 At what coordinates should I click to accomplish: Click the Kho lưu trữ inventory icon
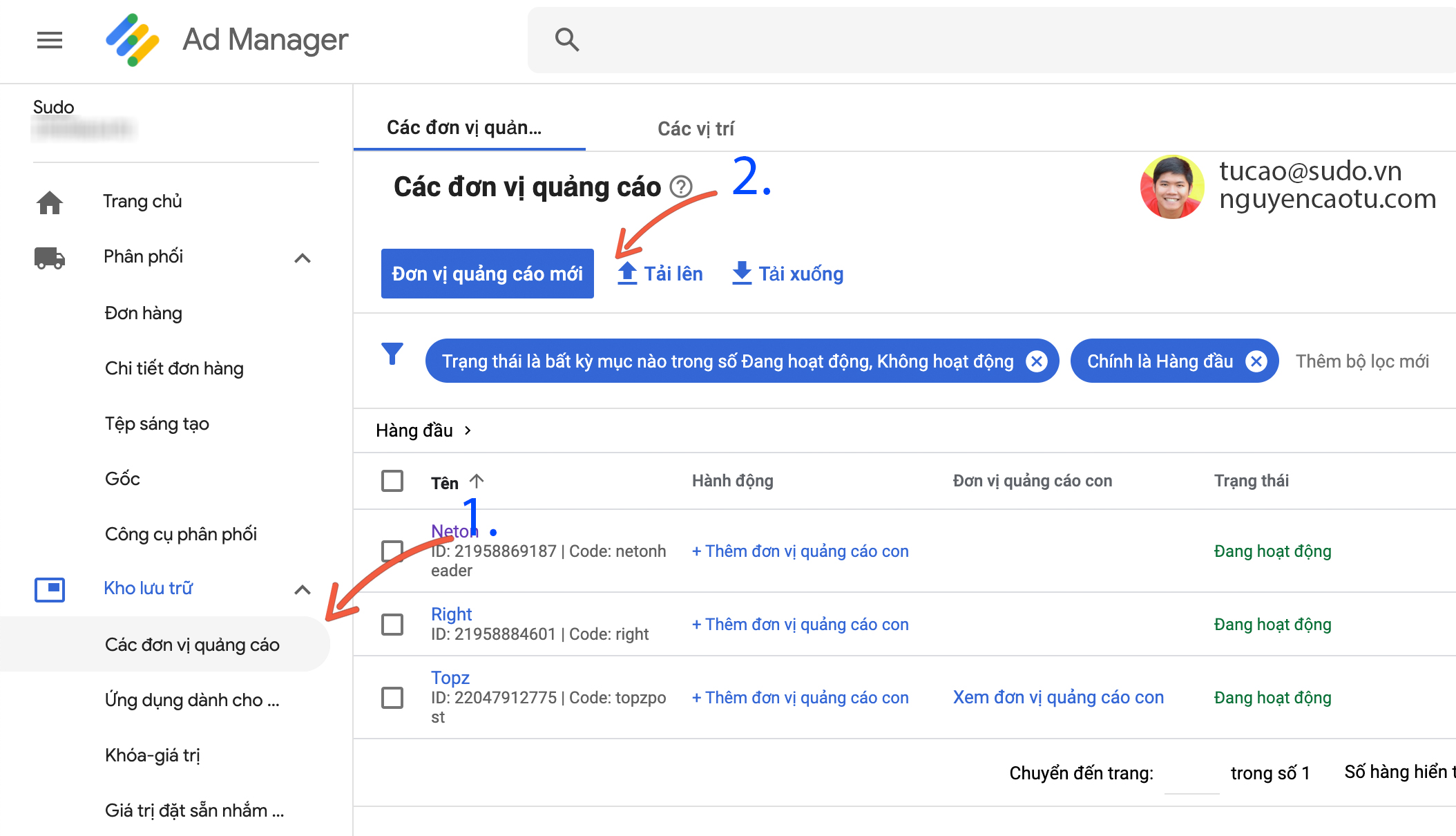click(x=50, y=589)
